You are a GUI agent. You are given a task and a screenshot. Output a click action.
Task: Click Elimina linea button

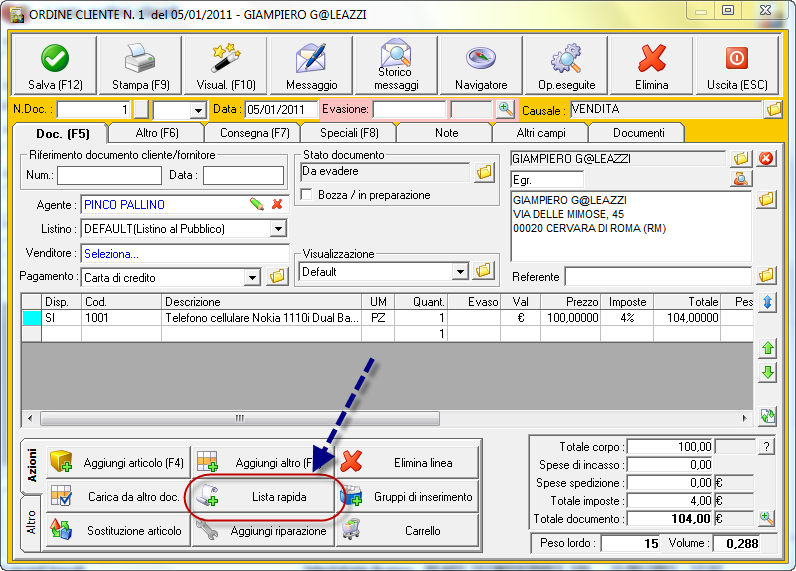pos(408,462)
